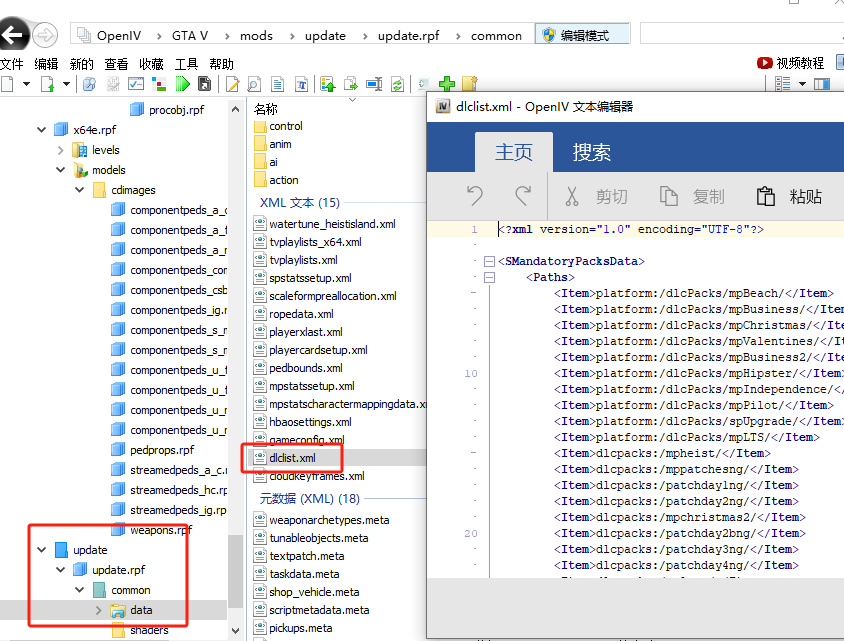
Task: Open dropdown arrow next to new file icon
Action: click(26, 84)
